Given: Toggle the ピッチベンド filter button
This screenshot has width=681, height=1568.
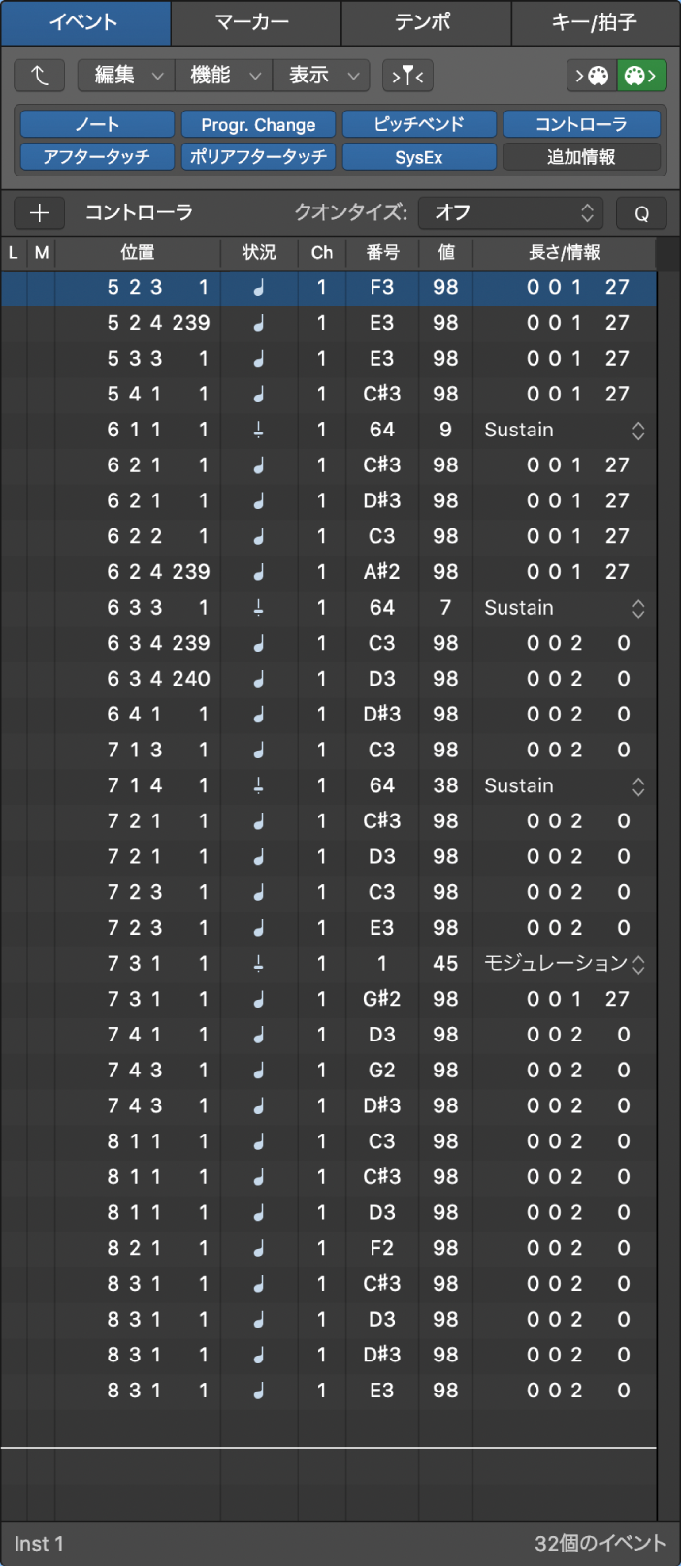Looking at the screenshot, I should pos(419,124).
